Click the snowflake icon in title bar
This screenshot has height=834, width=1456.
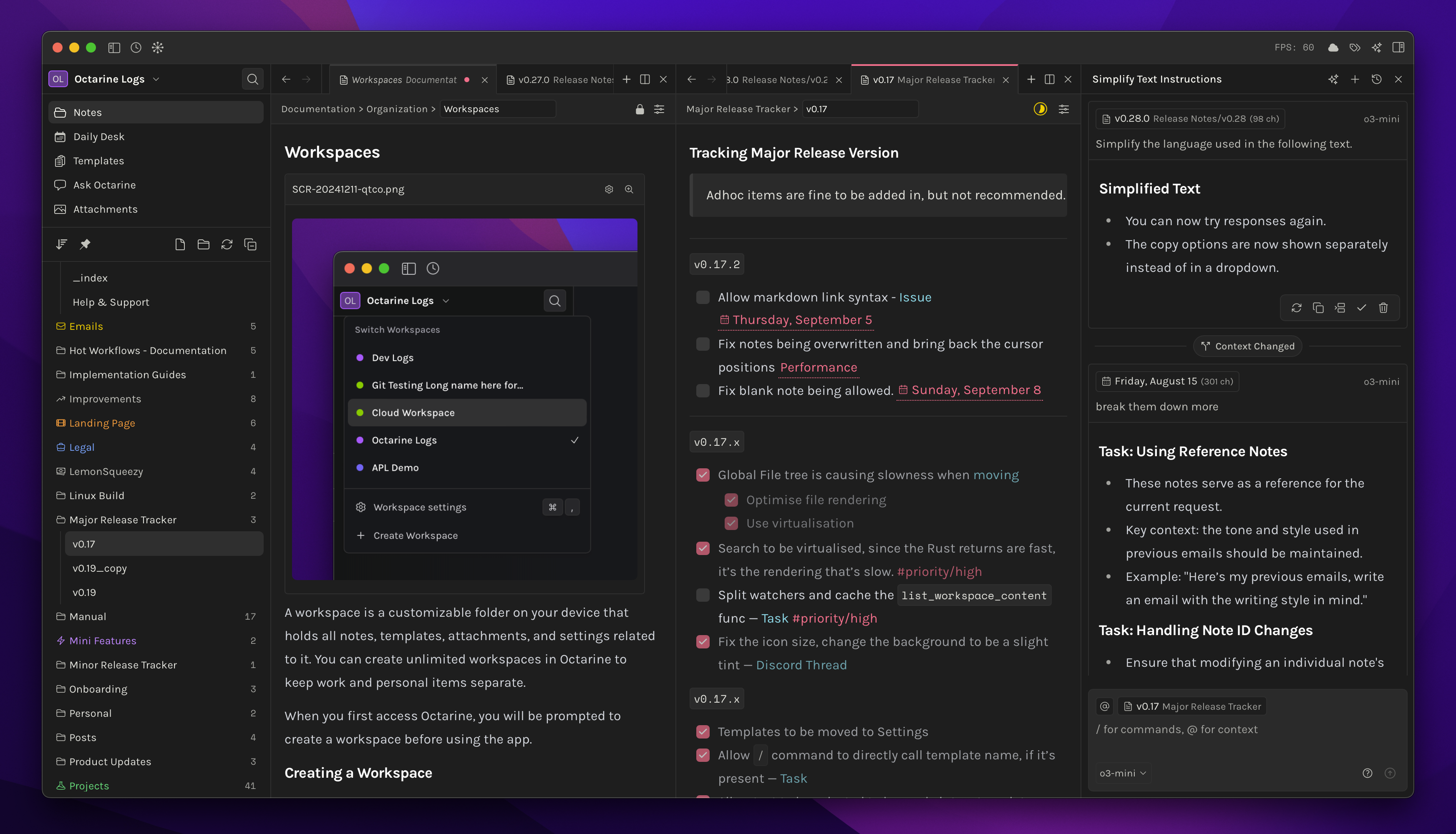(x=158, y=48)
